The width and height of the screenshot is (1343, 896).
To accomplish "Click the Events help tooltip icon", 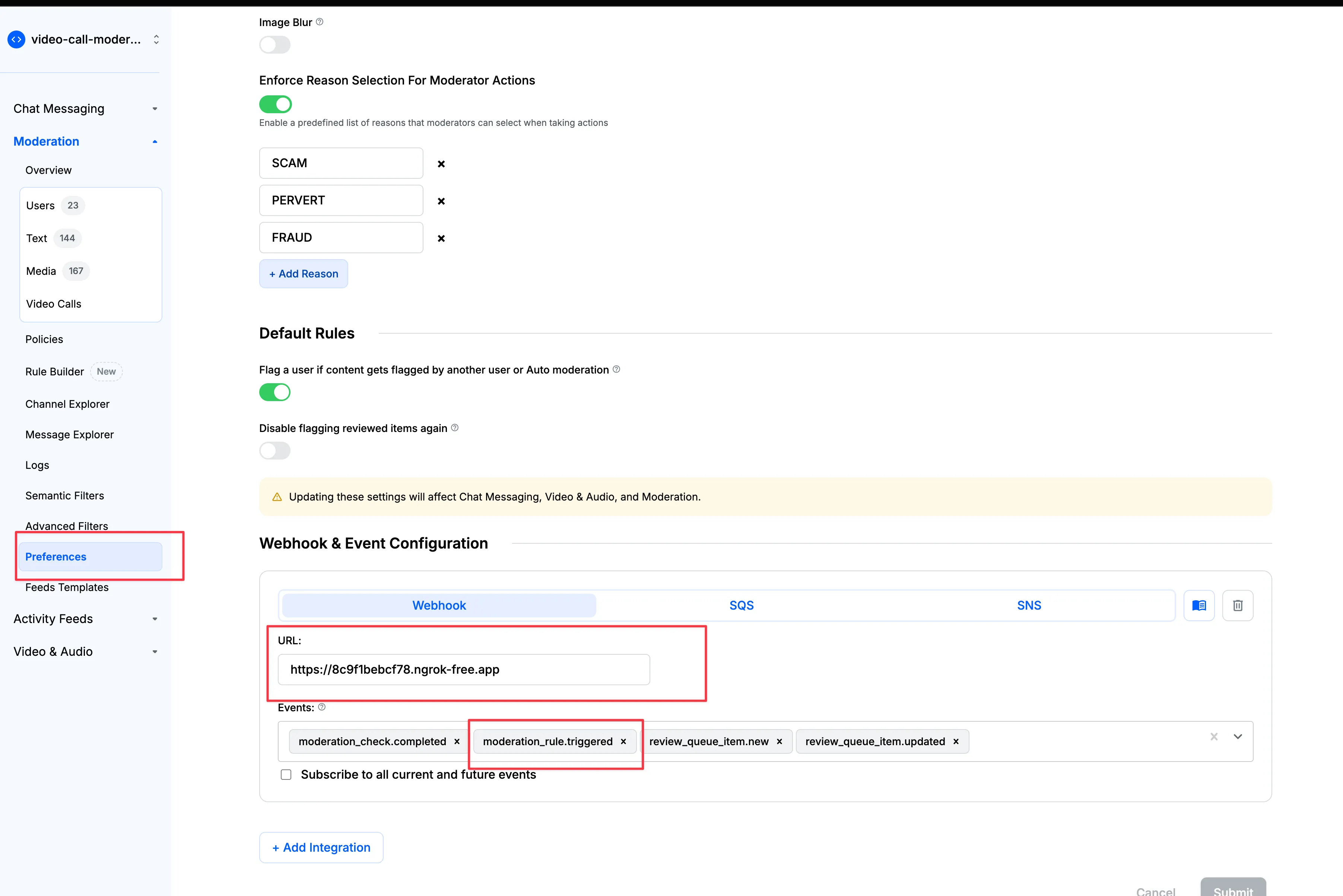I will pos(322,707).
